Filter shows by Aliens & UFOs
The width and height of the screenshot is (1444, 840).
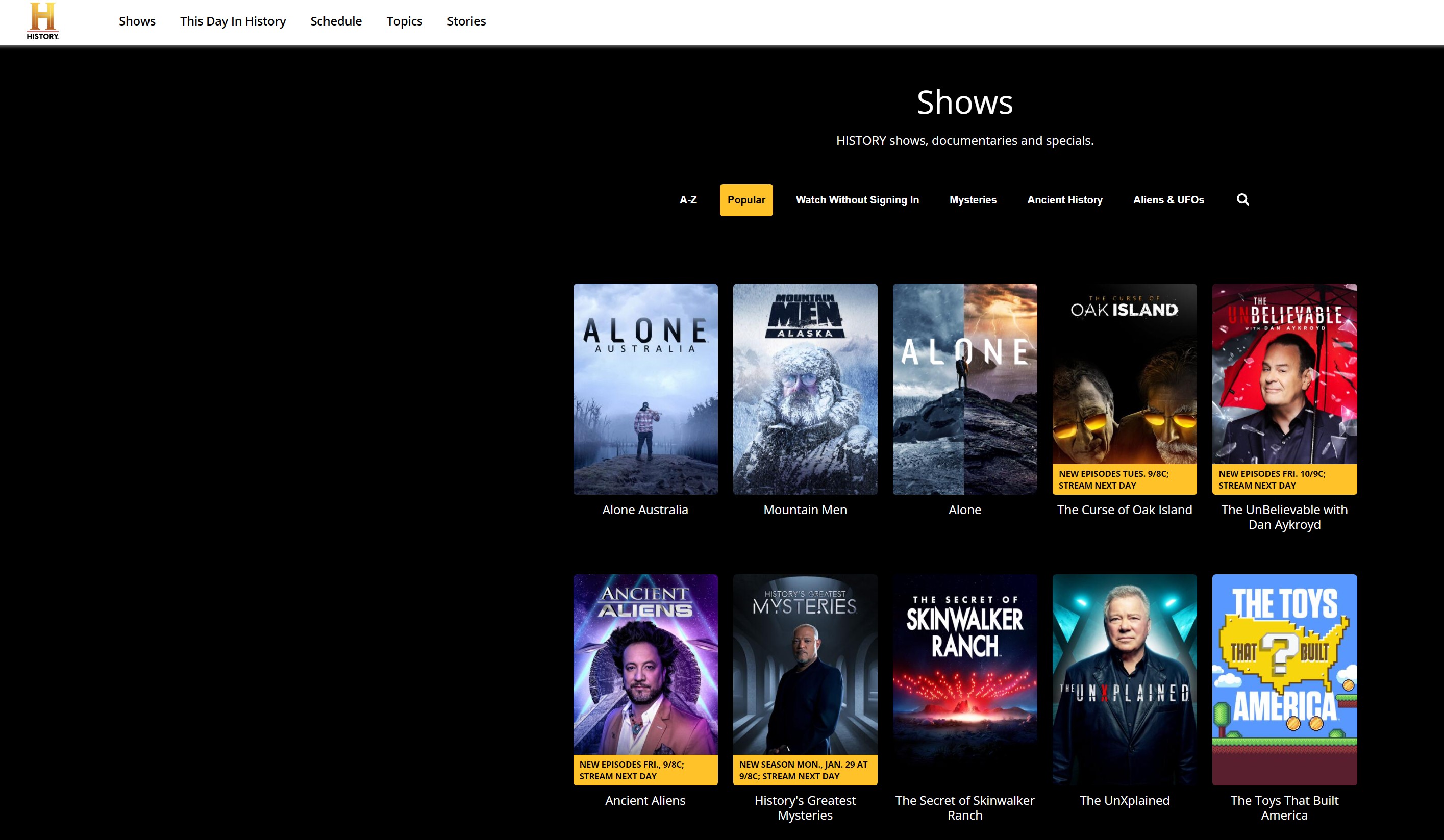[x=1168, y=200]
